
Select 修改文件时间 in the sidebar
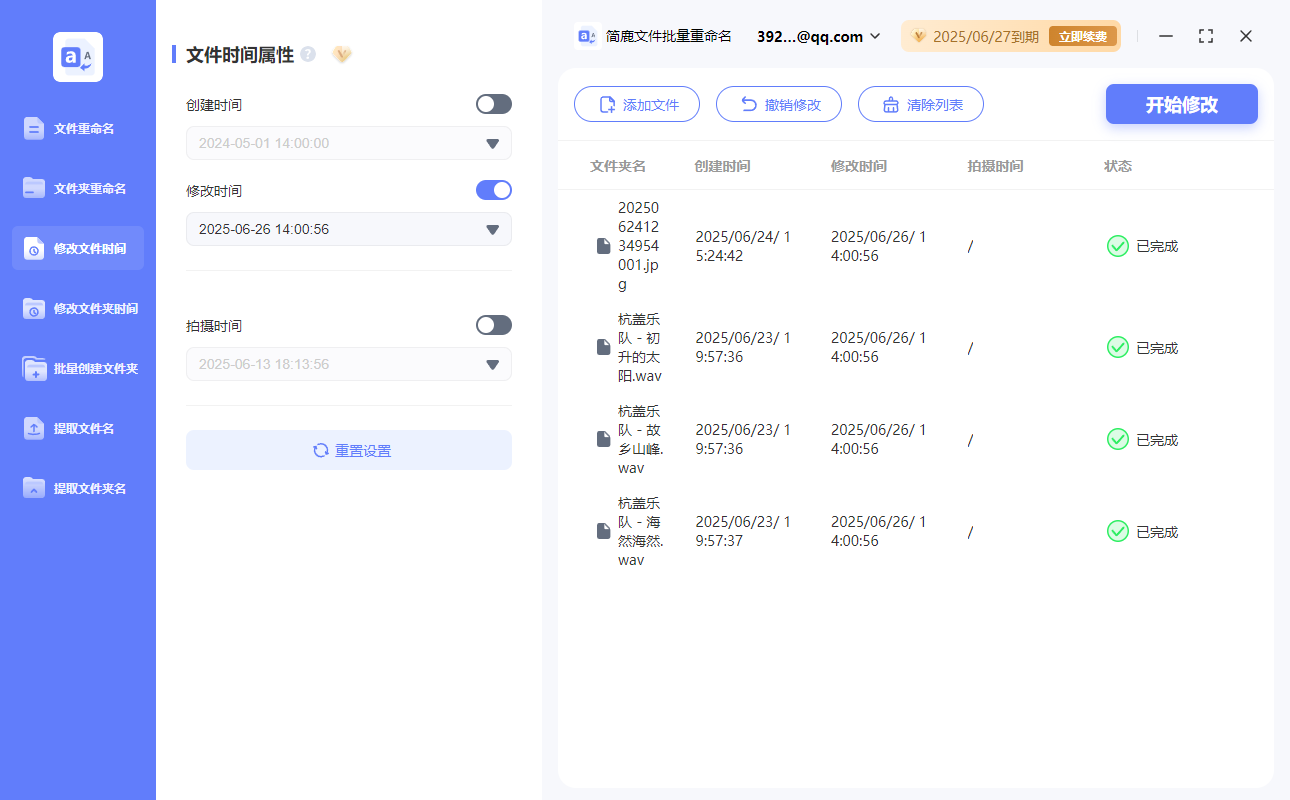(x=77, y=248)
